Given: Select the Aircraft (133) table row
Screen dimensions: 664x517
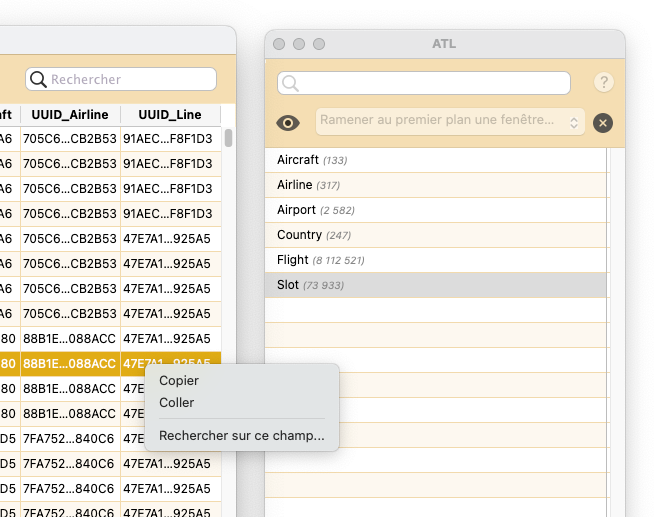Looking at the screenshot, I should pyautogui.click(x=437, y=160).
